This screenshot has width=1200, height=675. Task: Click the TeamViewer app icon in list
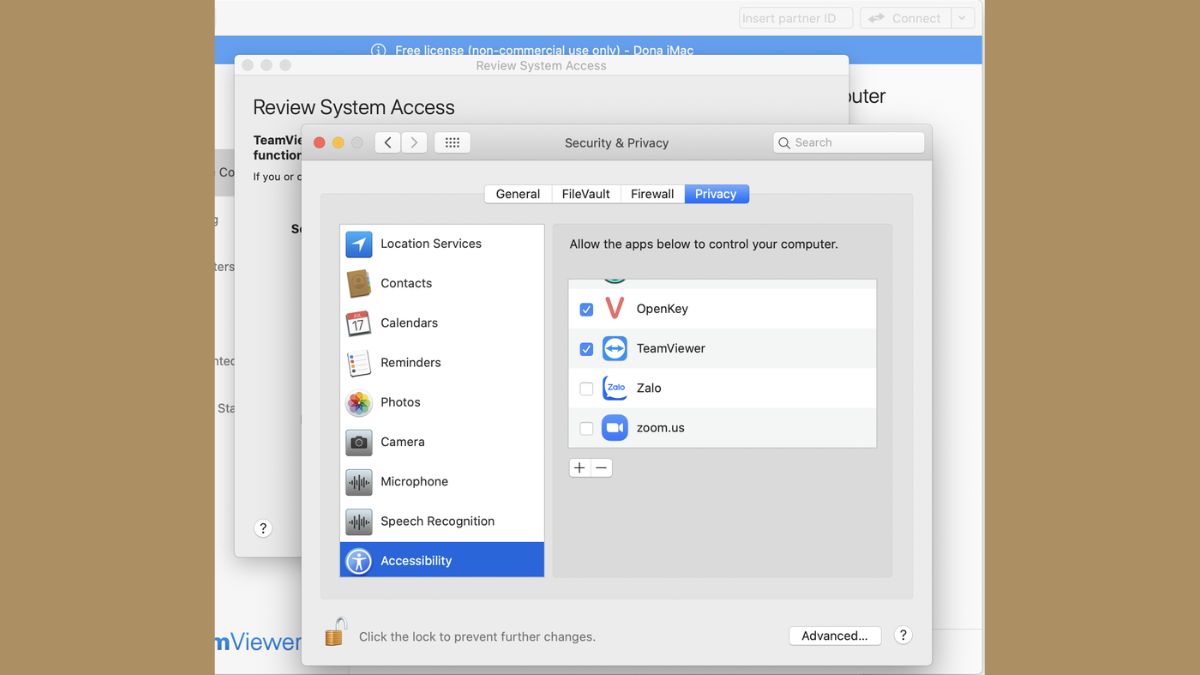pos(615,348)
